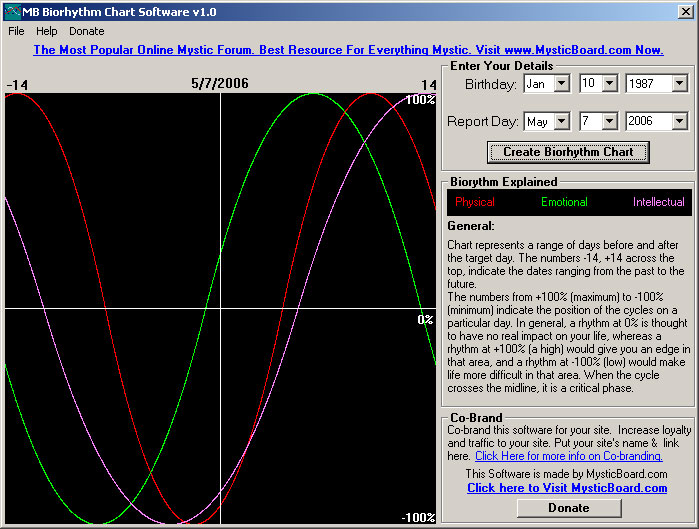Screen dimensions: 699x529
Task: Follow the MysticBoard.com forum banner link
Action: tap(349, 50)
